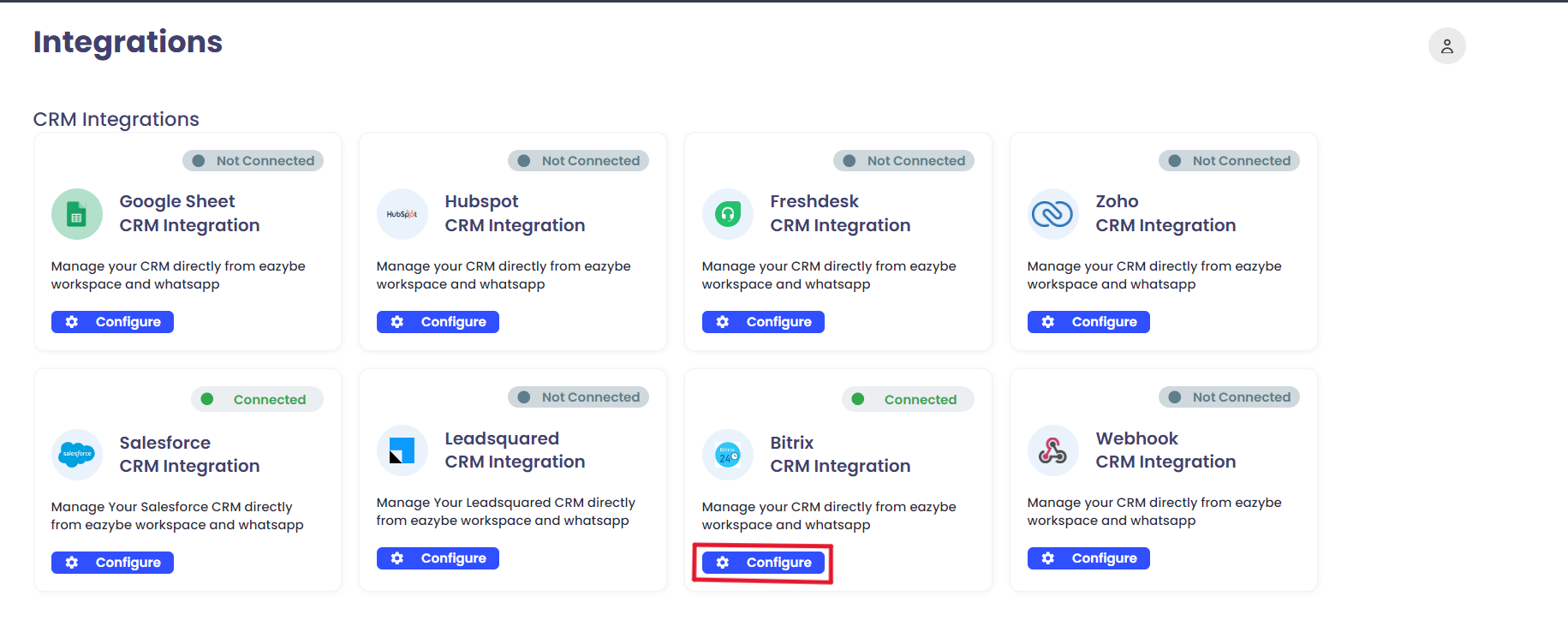Select the Webhook CRM Integration title

(x=1166, y=450)
